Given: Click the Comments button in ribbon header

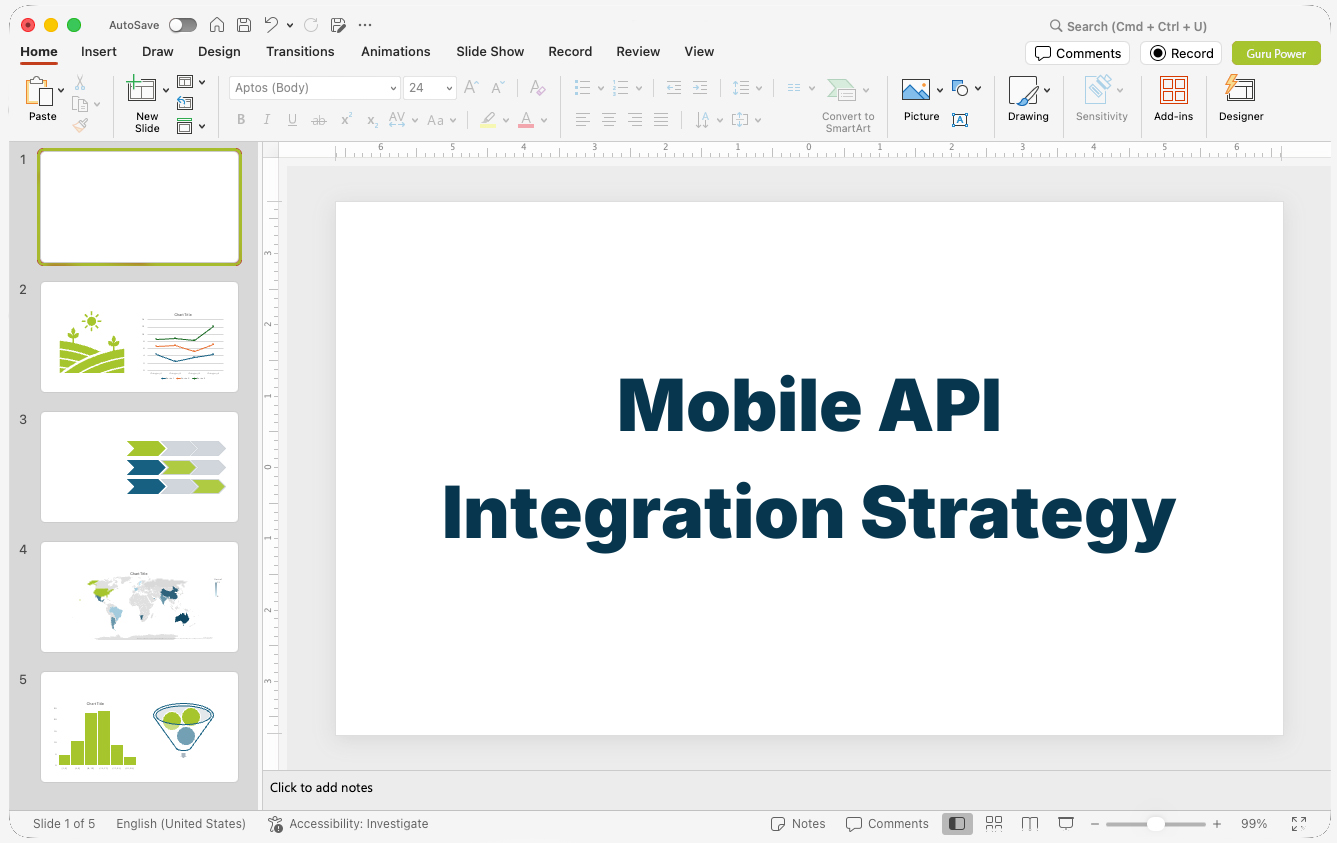Looking at the screenshot, I should [x=1077, y=54].
